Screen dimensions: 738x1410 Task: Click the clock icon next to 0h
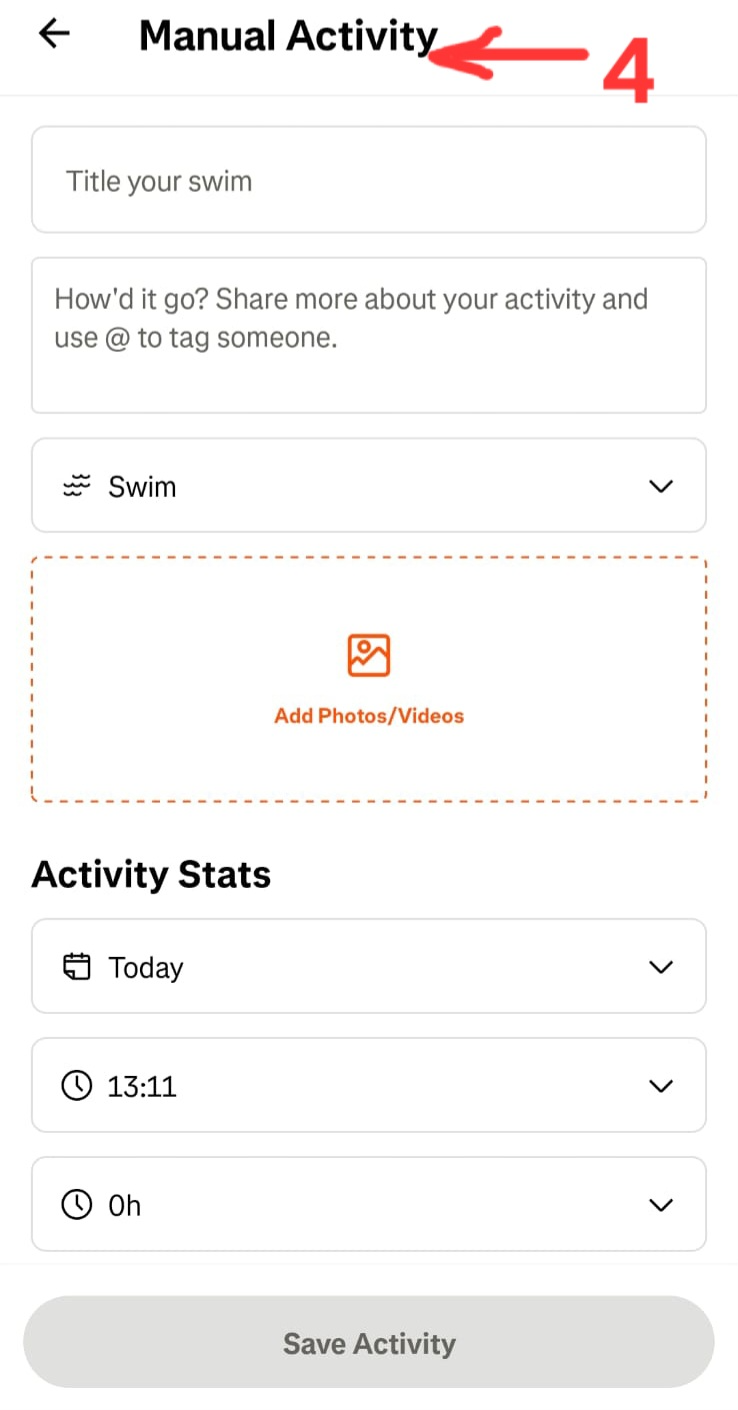[77, 1205]
